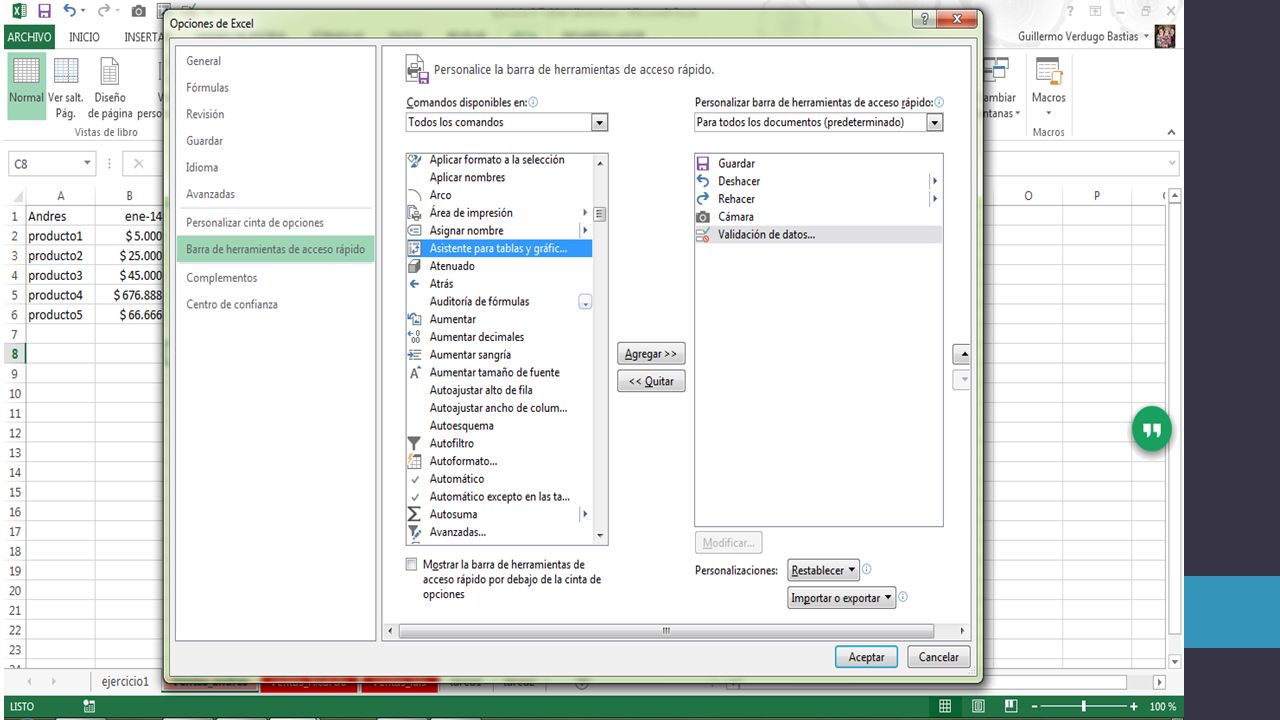Open the Macros ribbon icon
The width and height of the screenshot is (1280, 720).
pos(1048,85)
